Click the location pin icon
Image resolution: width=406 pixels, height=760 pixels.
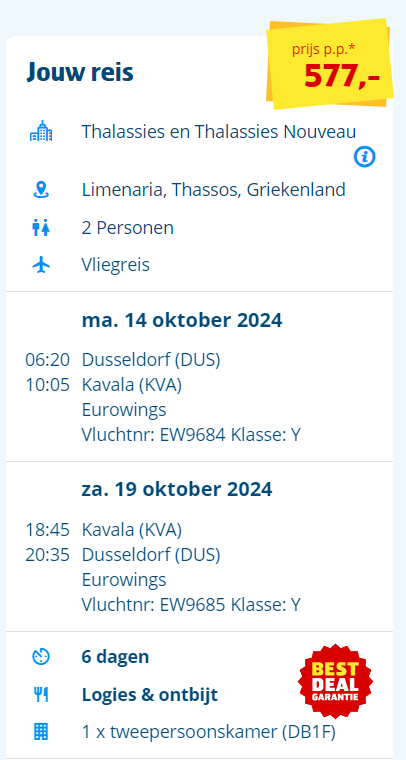coord(41,190)
